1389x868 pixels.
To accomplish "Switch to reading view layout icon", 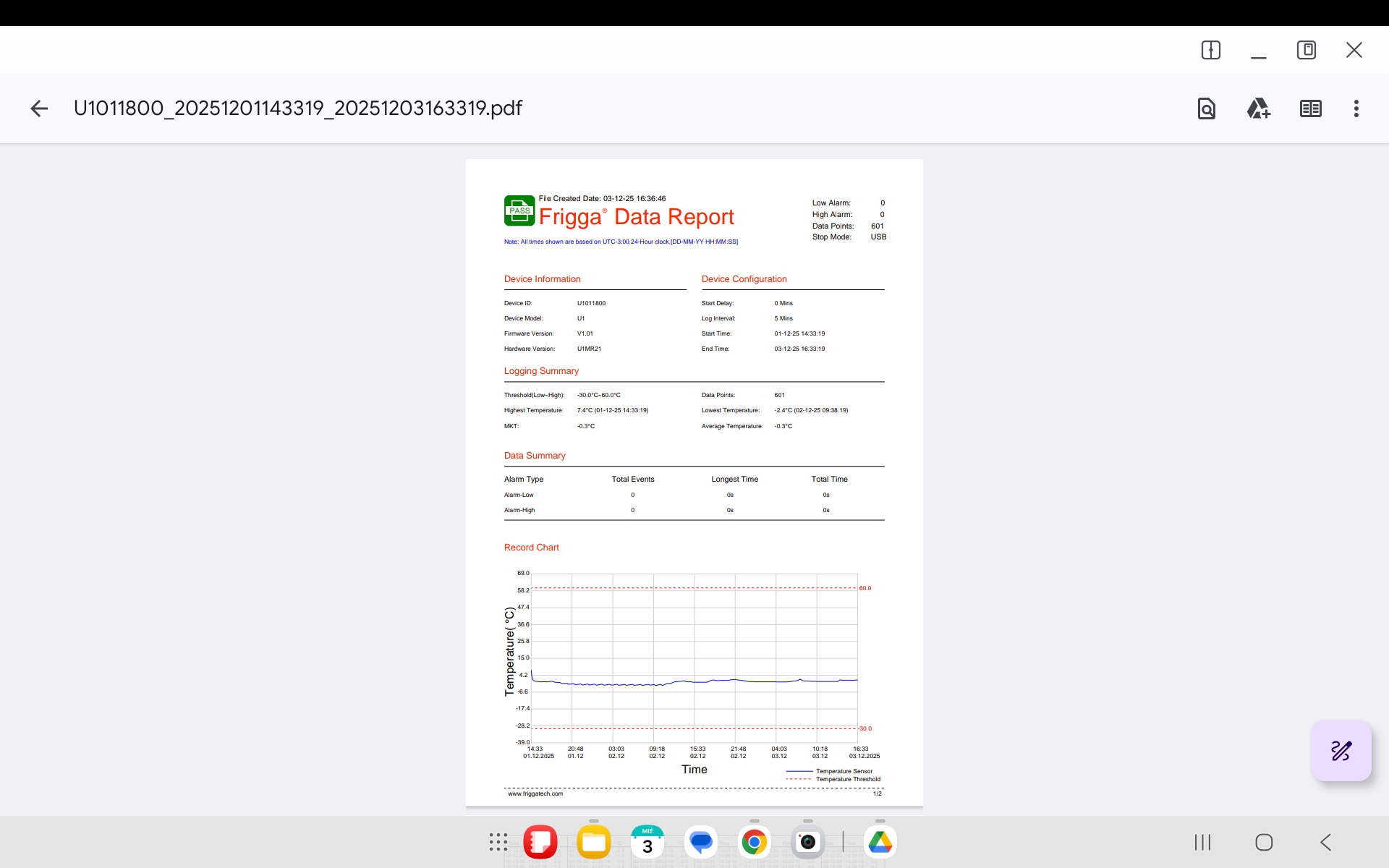I will click(1310, 109).
